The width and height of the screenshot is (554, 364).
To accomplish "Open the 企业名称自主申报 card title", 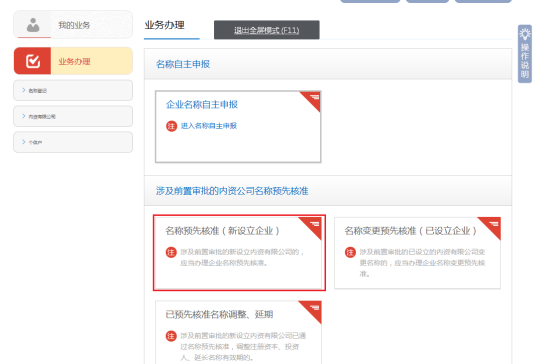I will 202,104.
